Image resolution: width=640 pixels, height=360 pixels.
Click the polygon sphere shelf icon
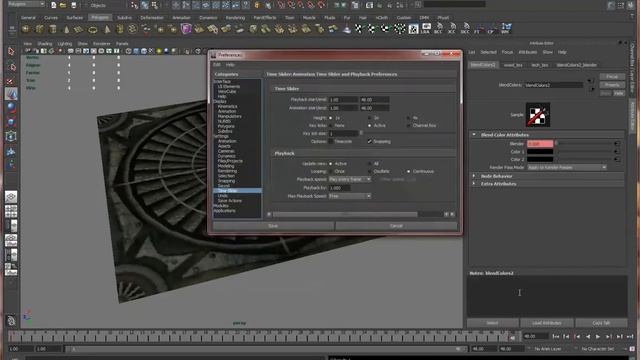coord(26,29)
